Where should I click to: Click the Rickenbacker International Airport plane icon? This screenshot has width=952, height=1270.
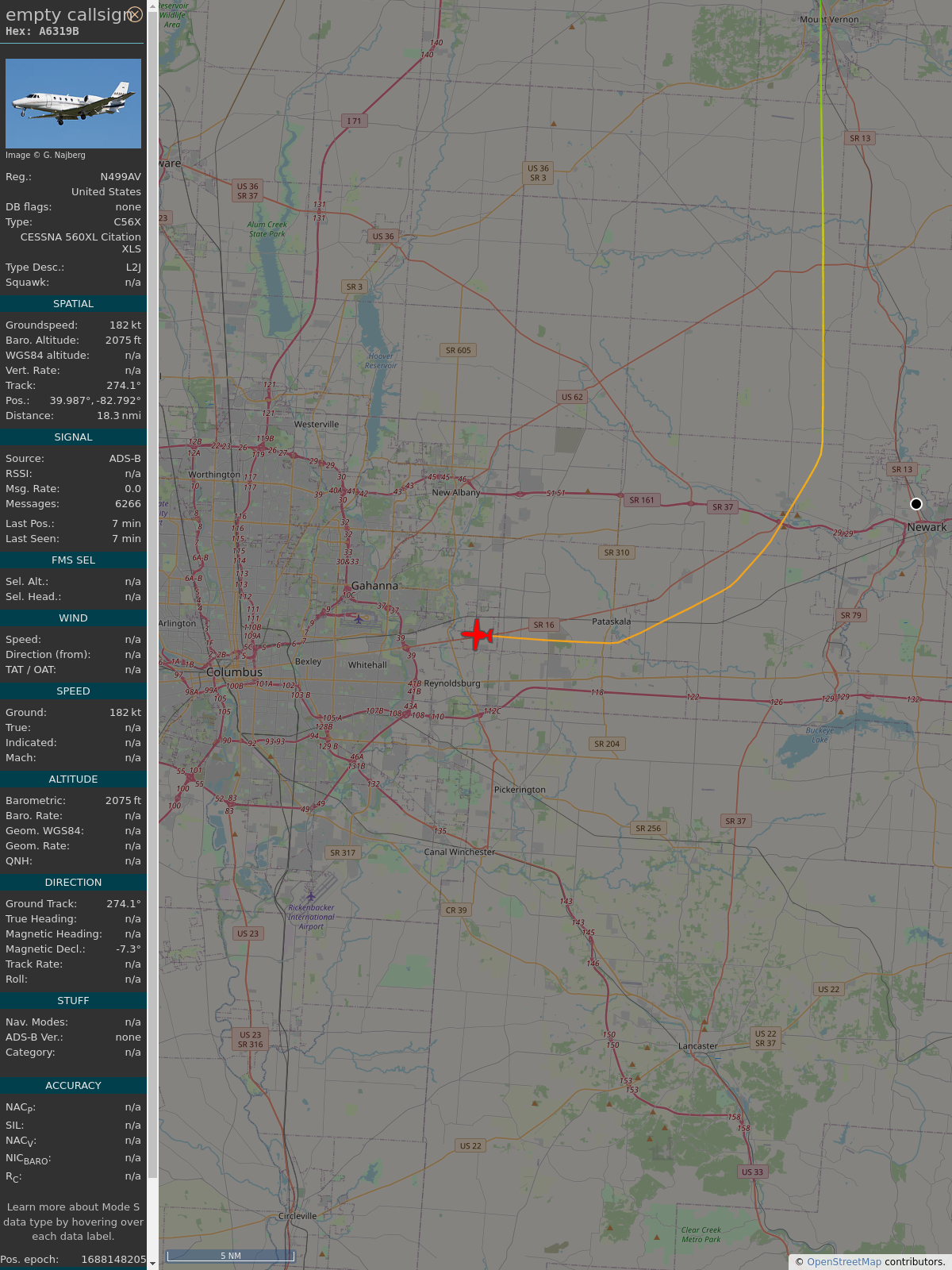(x=311, y=897)
